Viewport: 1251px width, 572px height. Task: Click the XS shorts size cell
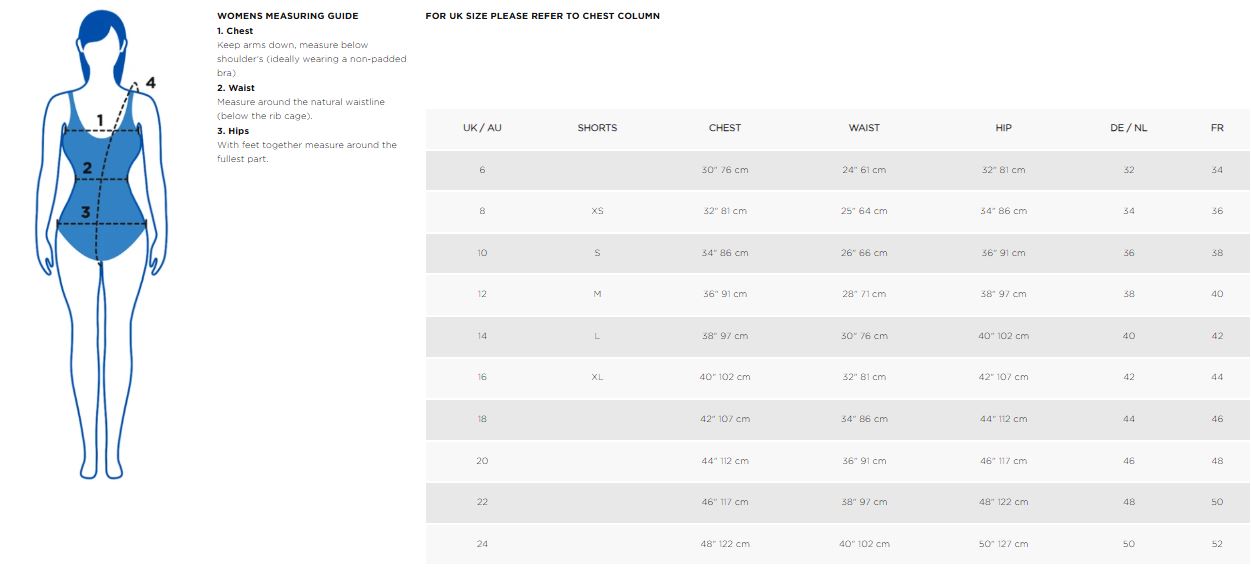pyautogui.click(x=597, y=211)
